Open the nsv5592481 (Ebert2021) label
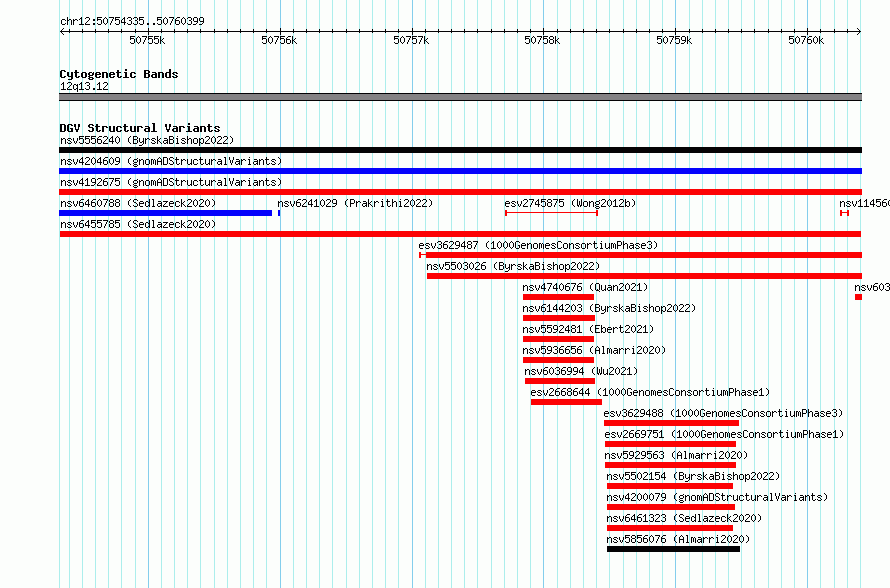This screenshot has width=890, height=588. [x=588, y=329]
